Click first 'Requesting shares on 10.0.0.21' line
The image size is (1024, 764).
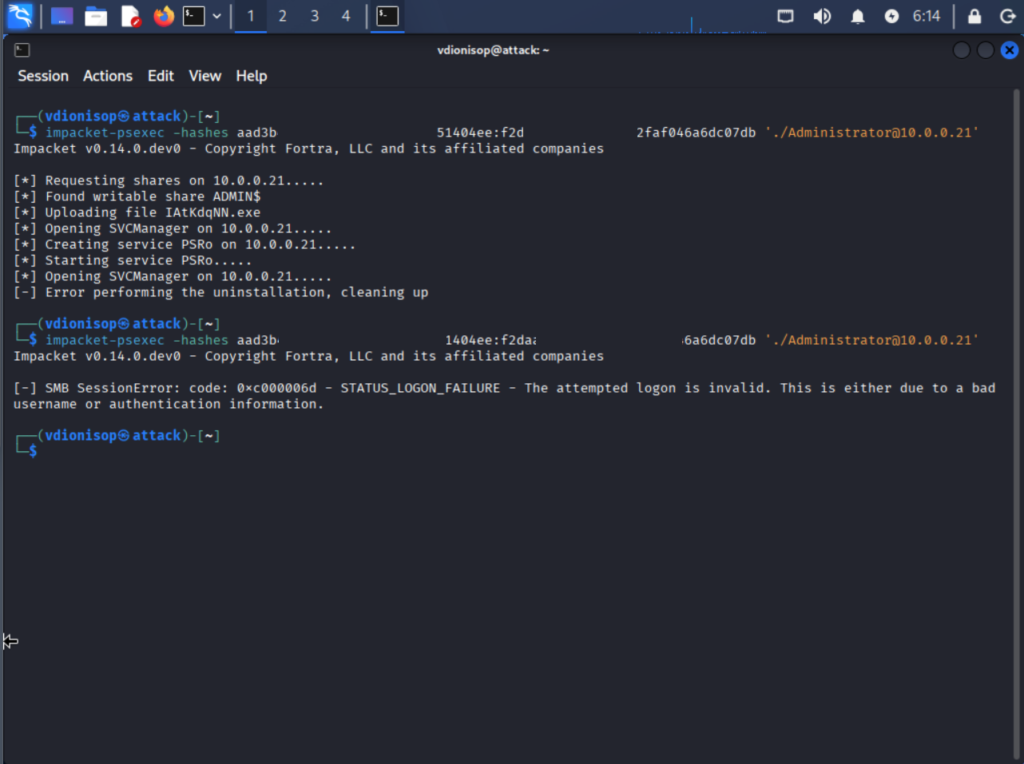168,180
